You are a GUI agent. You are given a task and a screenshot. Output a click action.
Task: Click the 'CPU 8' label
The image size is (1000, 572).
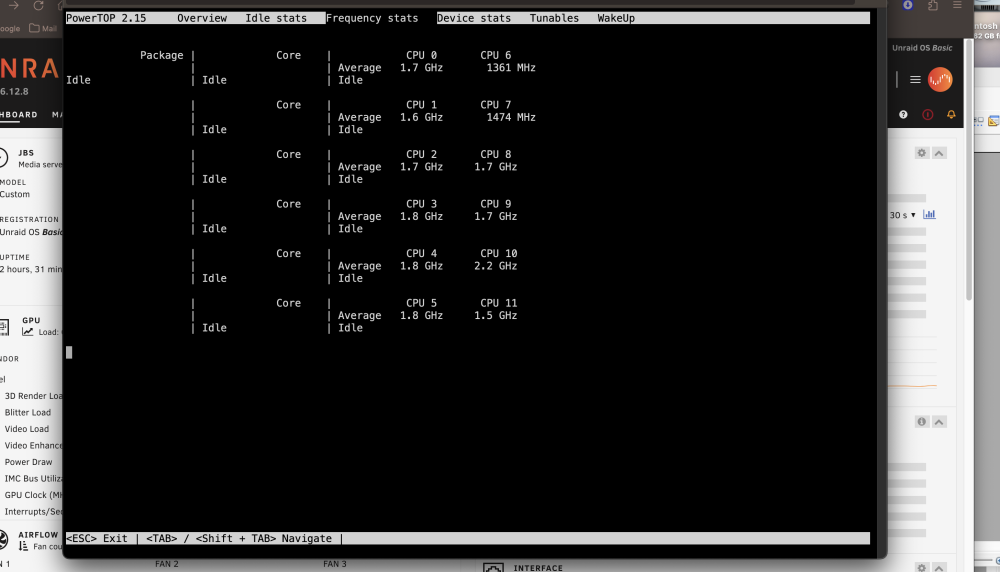tap(496, 154)
